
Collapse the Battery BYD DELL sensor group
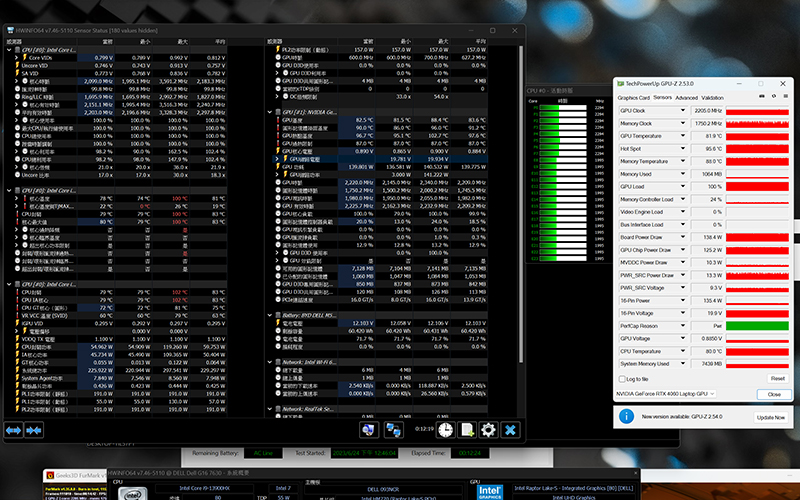[x=270, y=315]
